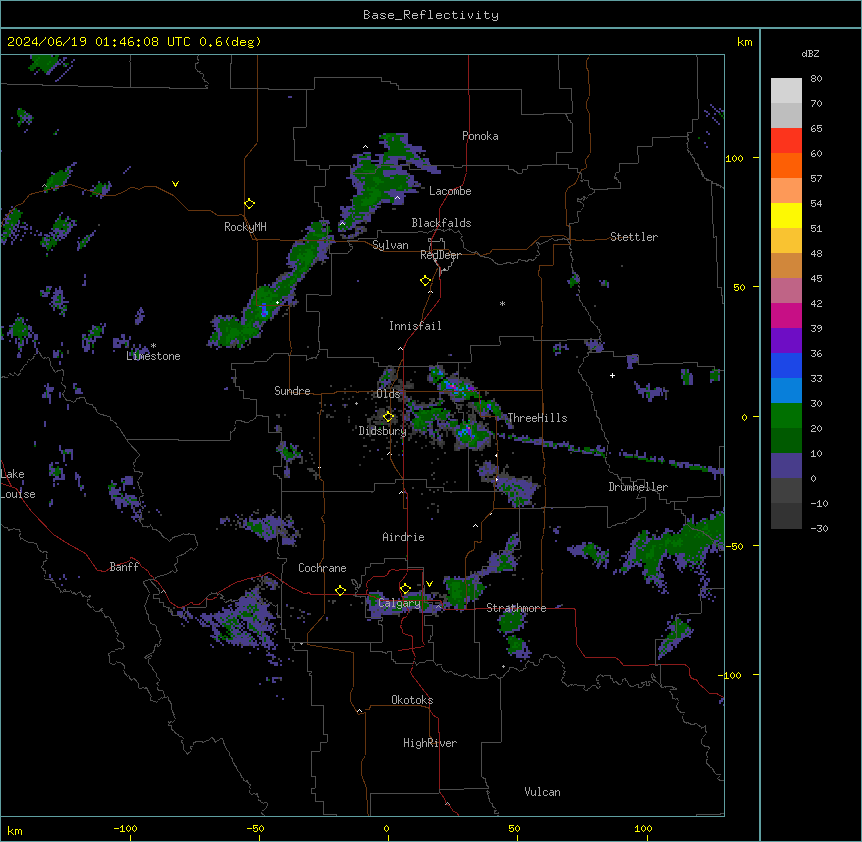Select the asterisk marker above Limestone
This screenshot has height=842, width=862.
pos(153,346)
